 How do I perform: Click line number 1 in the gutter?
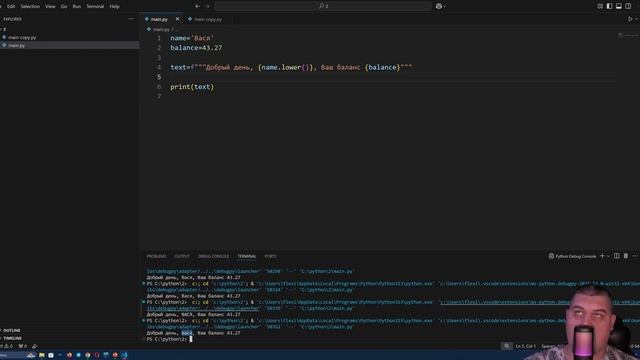click(x=159, y=38)
